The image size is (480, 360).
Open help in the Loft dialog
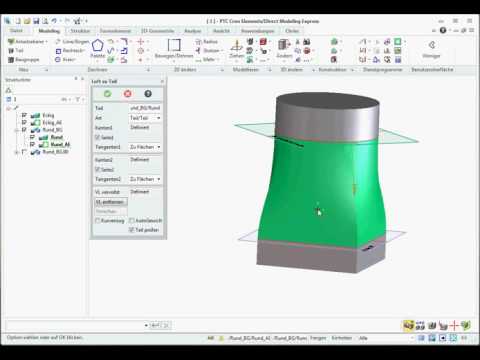pos(148,94)
